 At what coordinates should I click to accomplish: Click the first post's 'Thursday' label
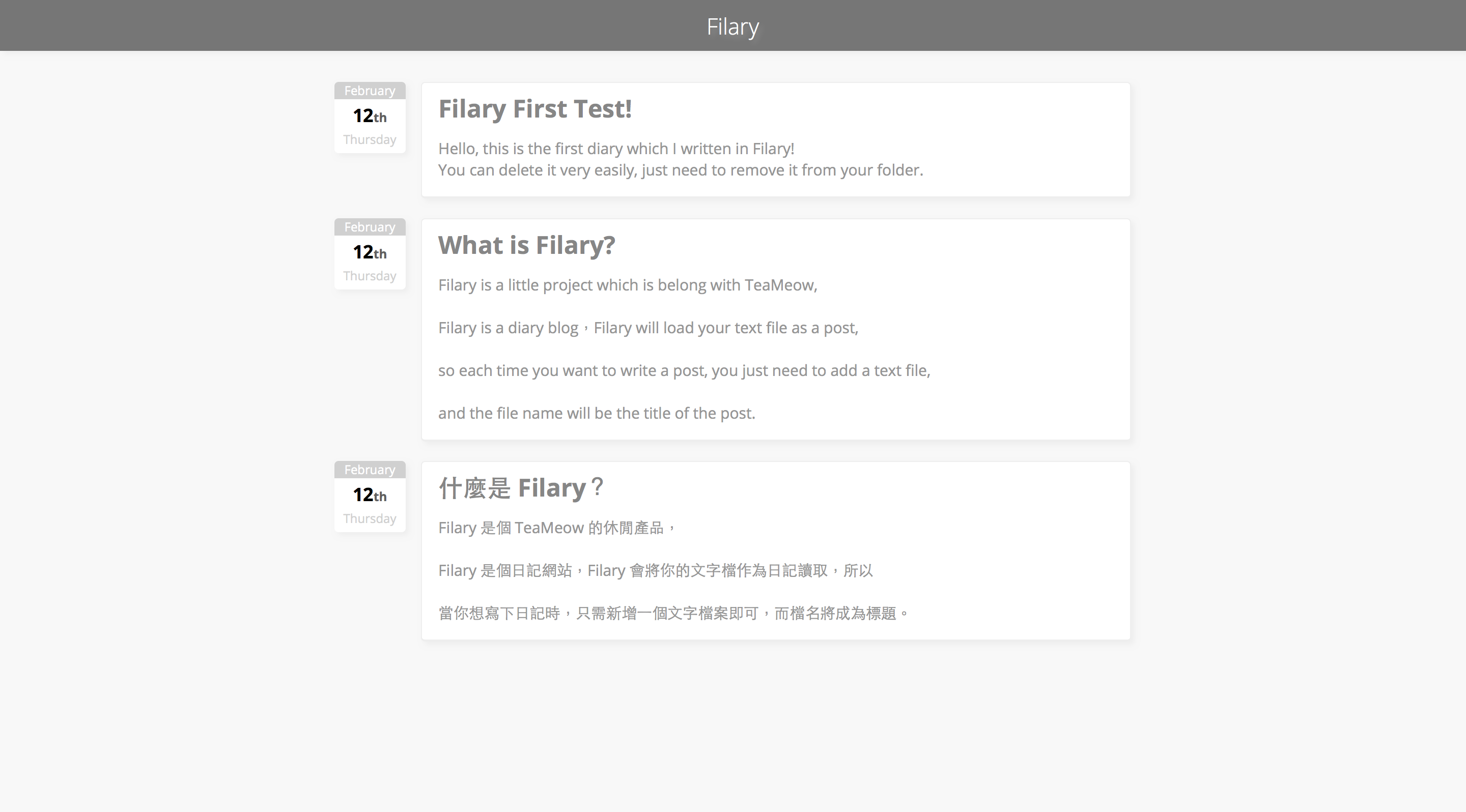(370, 140)
